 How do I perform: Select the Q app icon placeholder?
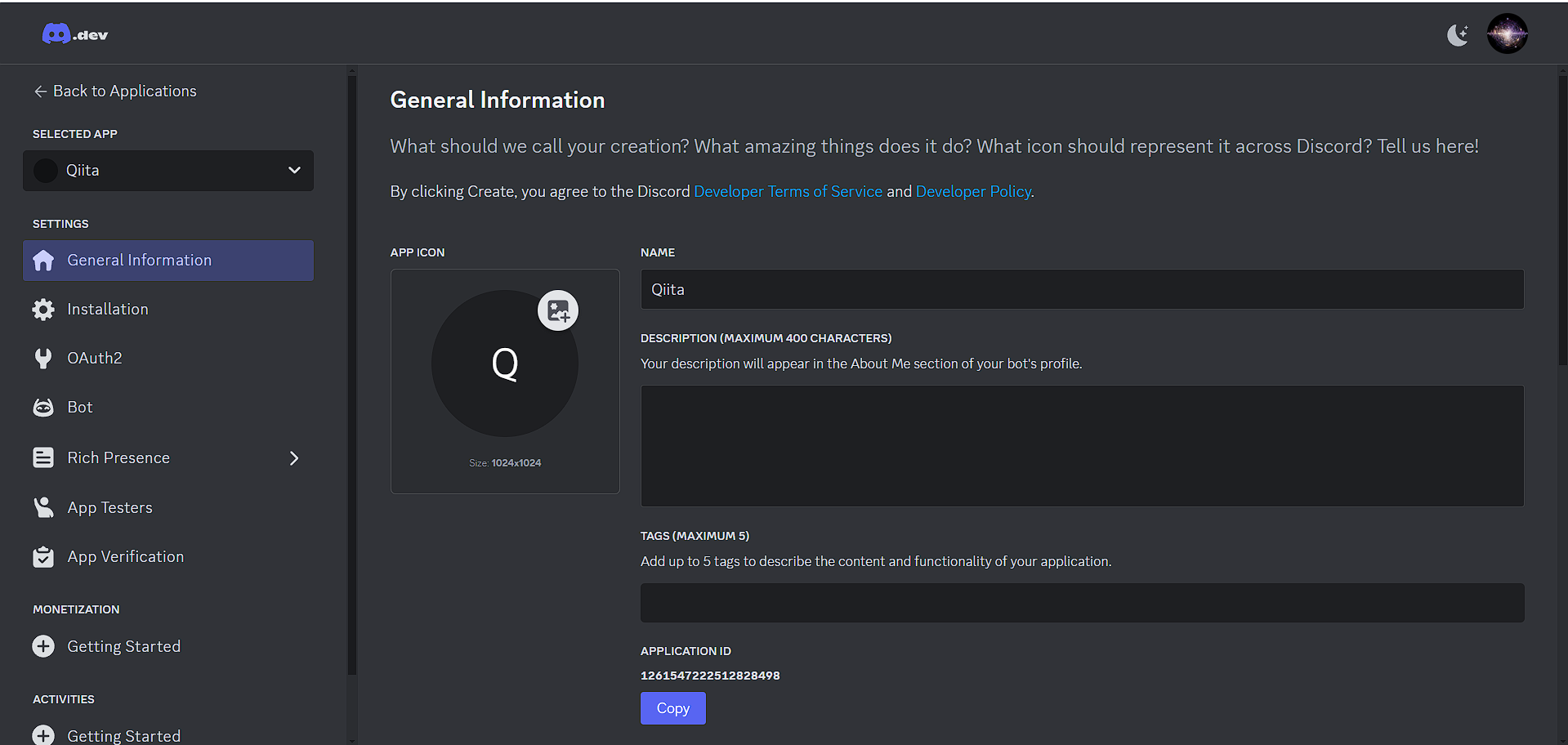pos(505,364)
